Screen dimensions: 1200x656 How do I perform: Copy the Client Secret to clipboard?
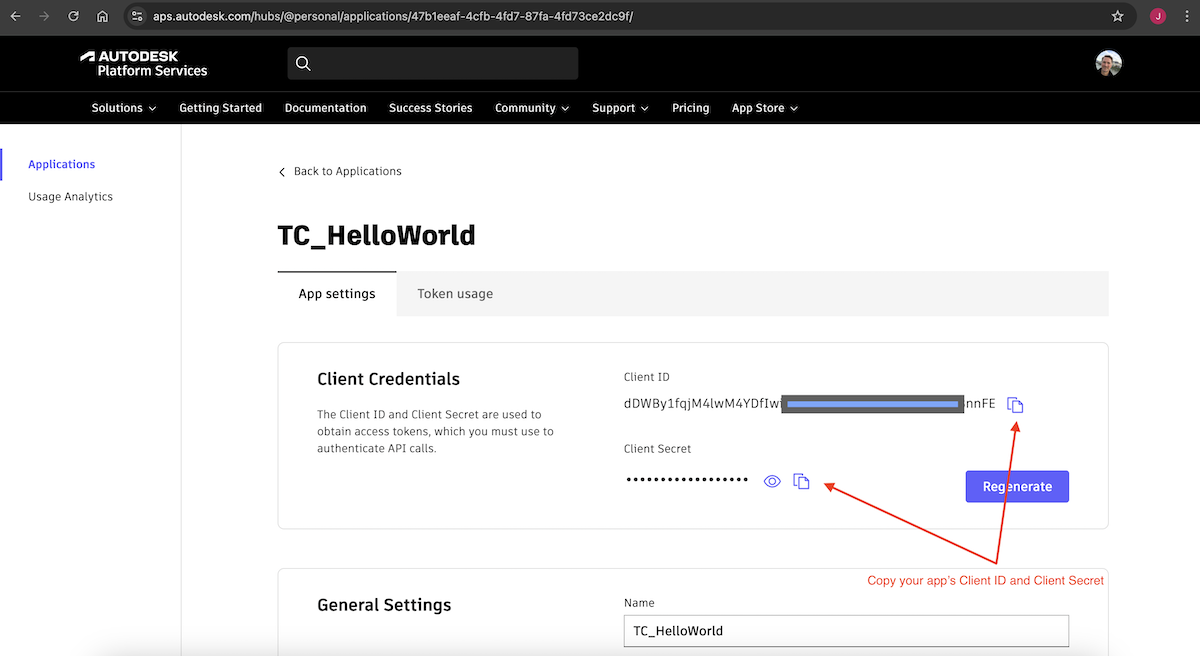click(801, 481)
